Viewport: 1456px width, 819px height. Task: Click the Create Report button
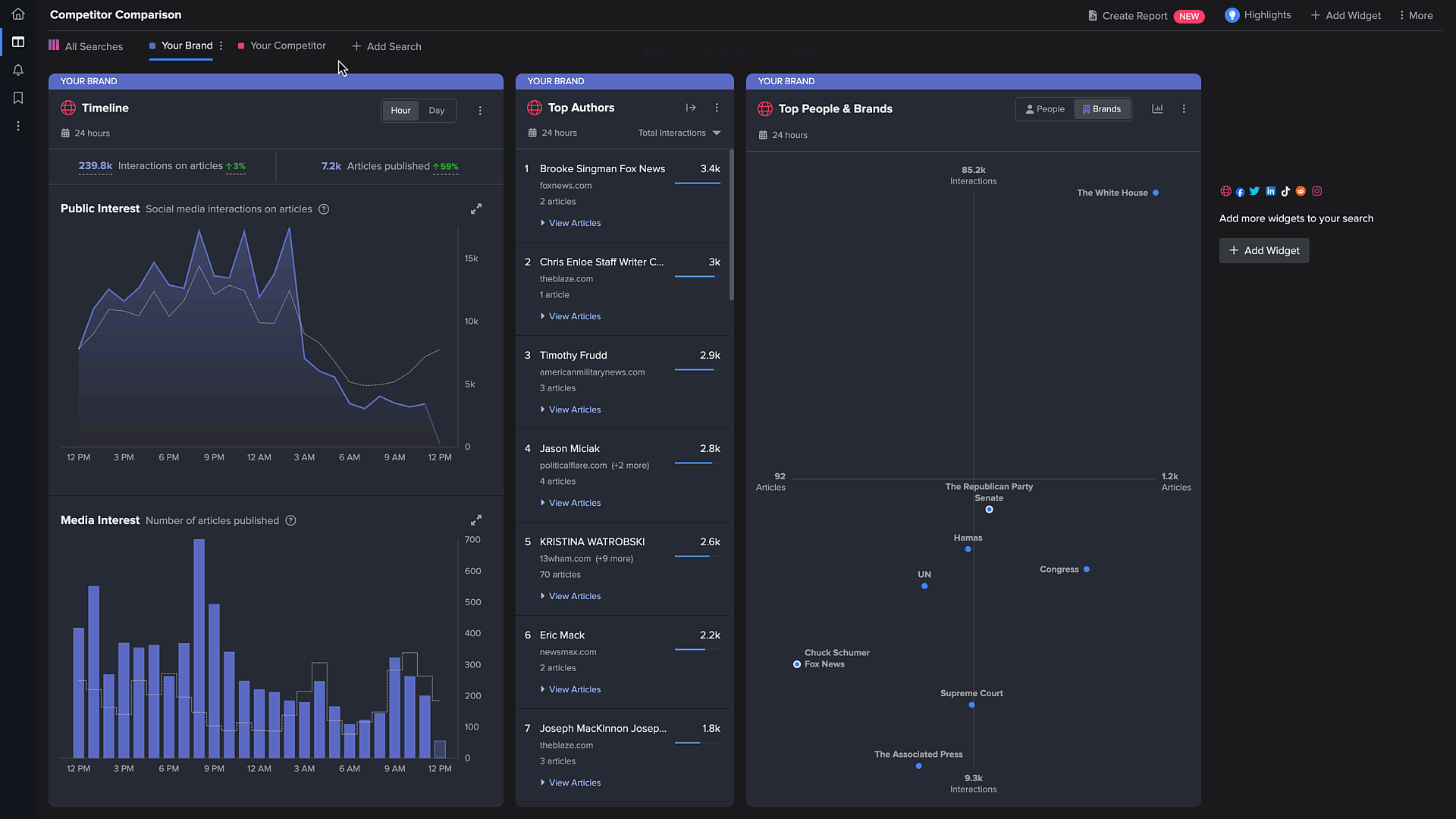pos(1134,15)
